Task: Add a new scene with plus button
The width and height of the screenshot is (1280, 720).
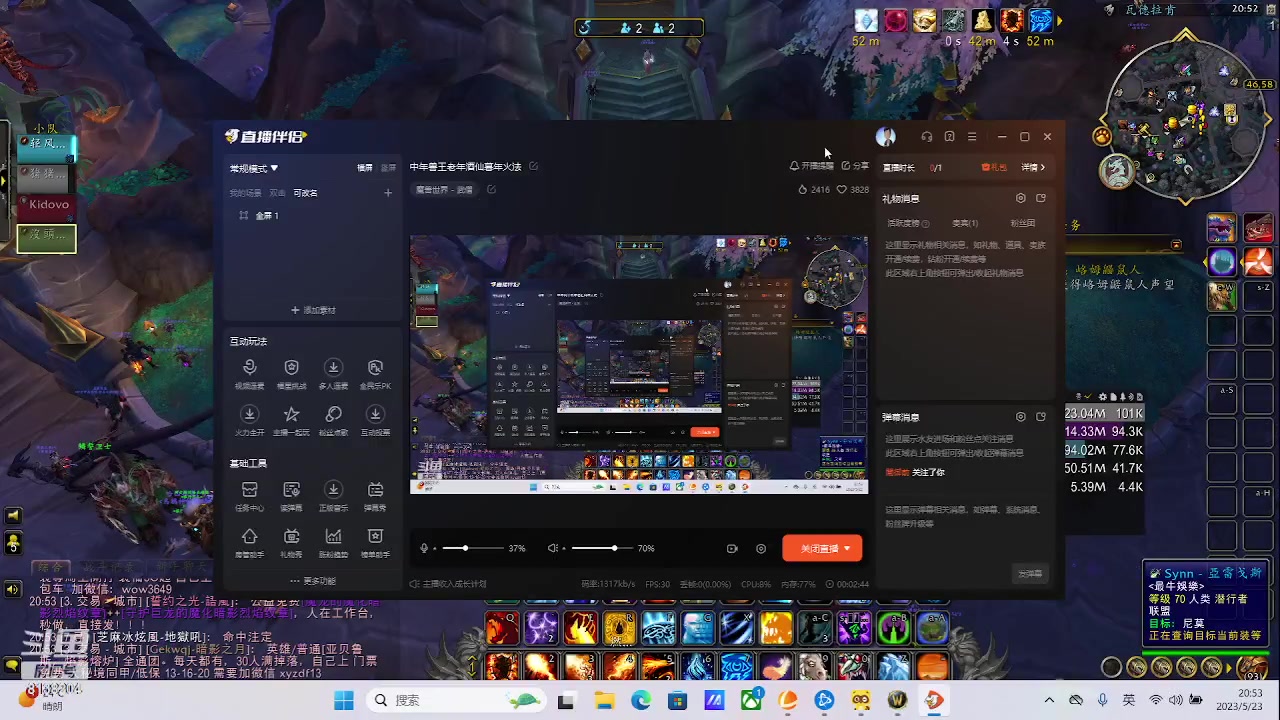Action: coord(388,193)
